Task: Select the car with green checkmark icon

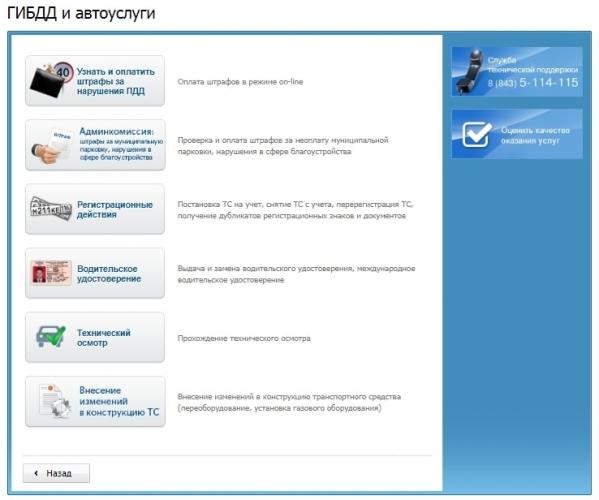Action: 51,336
